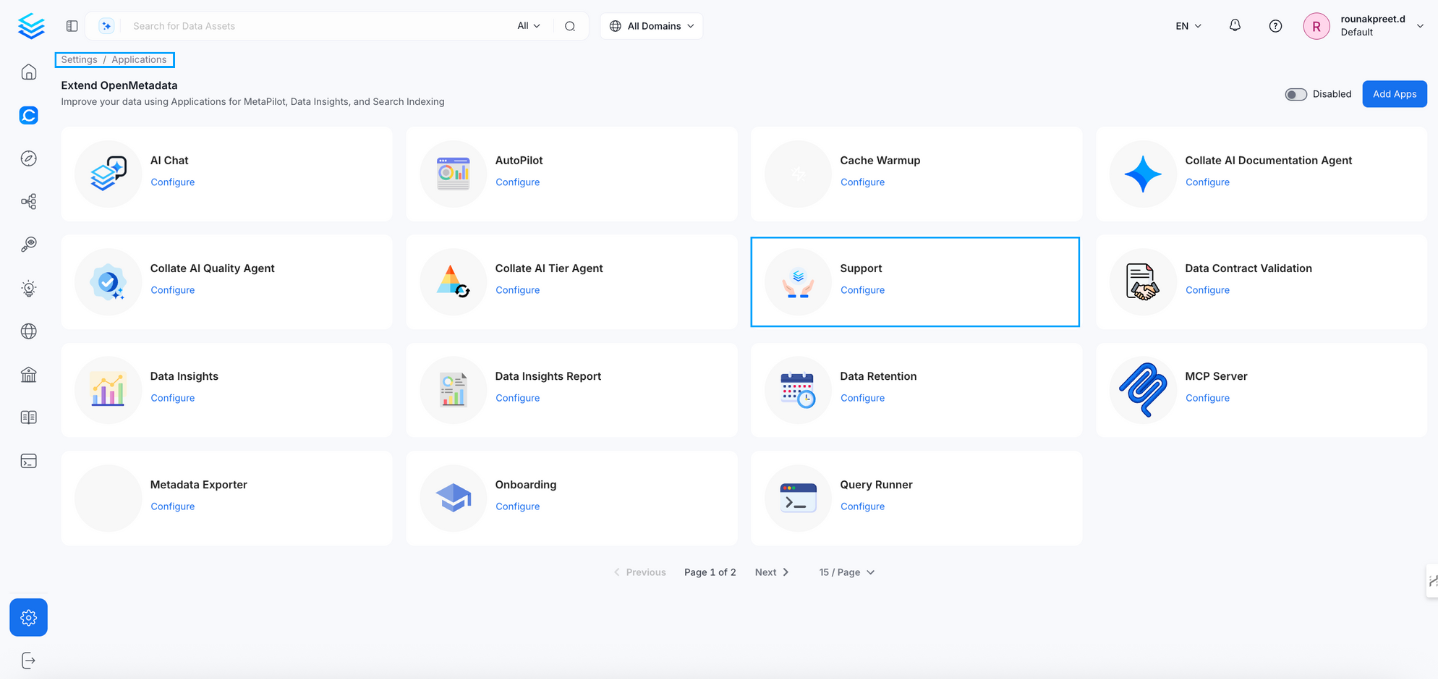Select the Collate AI sidebar icon

click(x=28, y=114)
